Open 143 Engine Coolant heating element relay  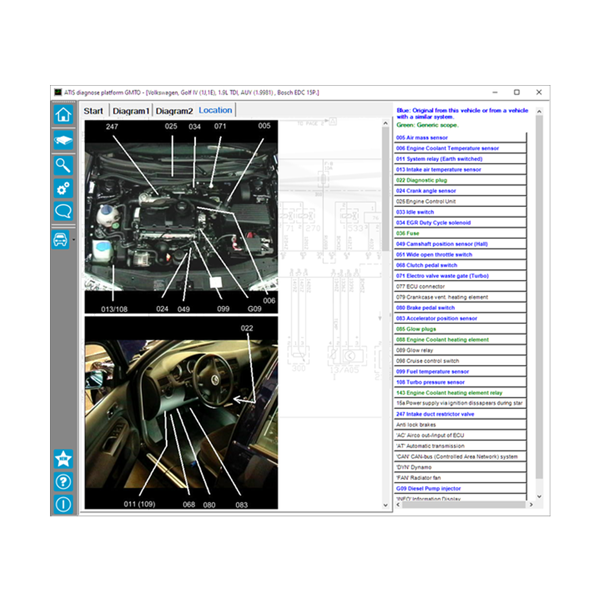pos(460,393)
